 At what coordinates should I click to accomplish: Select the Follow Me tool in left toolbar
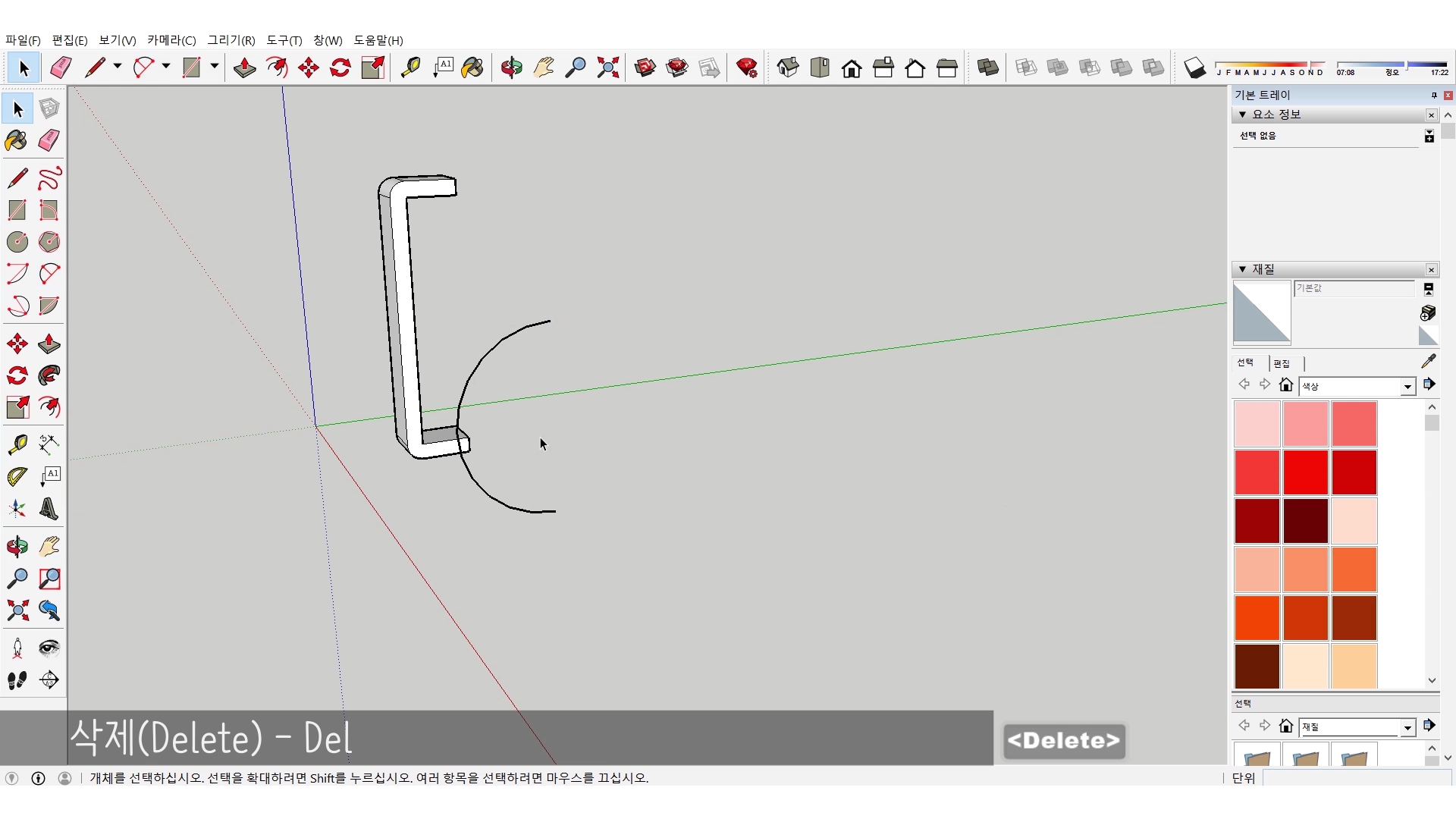coord(49,375)
